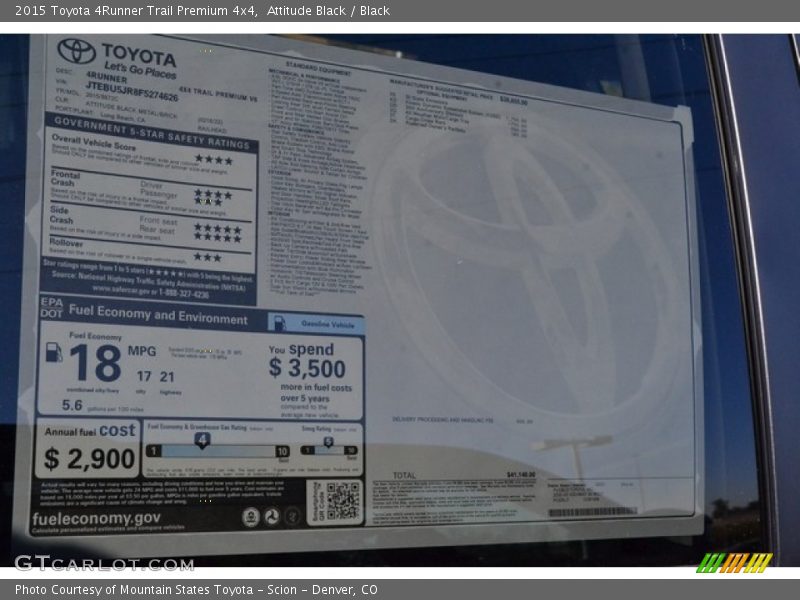Click the striped color logo at bottom right
Screen dimensions: 800x600
[x=734, y=562]
